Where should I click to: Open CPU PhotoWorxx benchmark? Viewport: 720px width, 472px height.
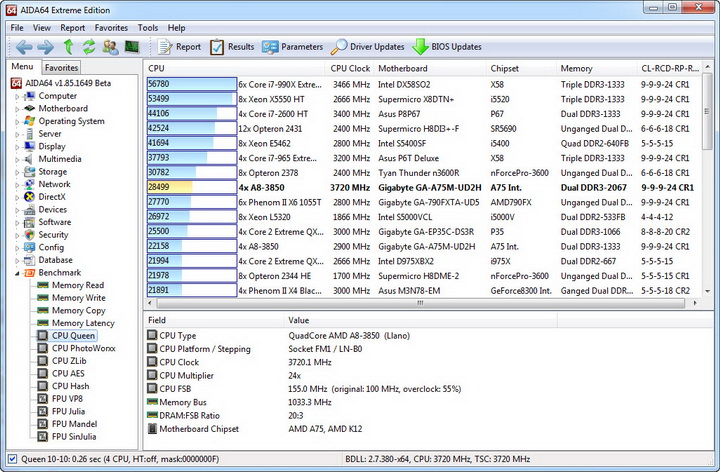[x=84, y=348]
